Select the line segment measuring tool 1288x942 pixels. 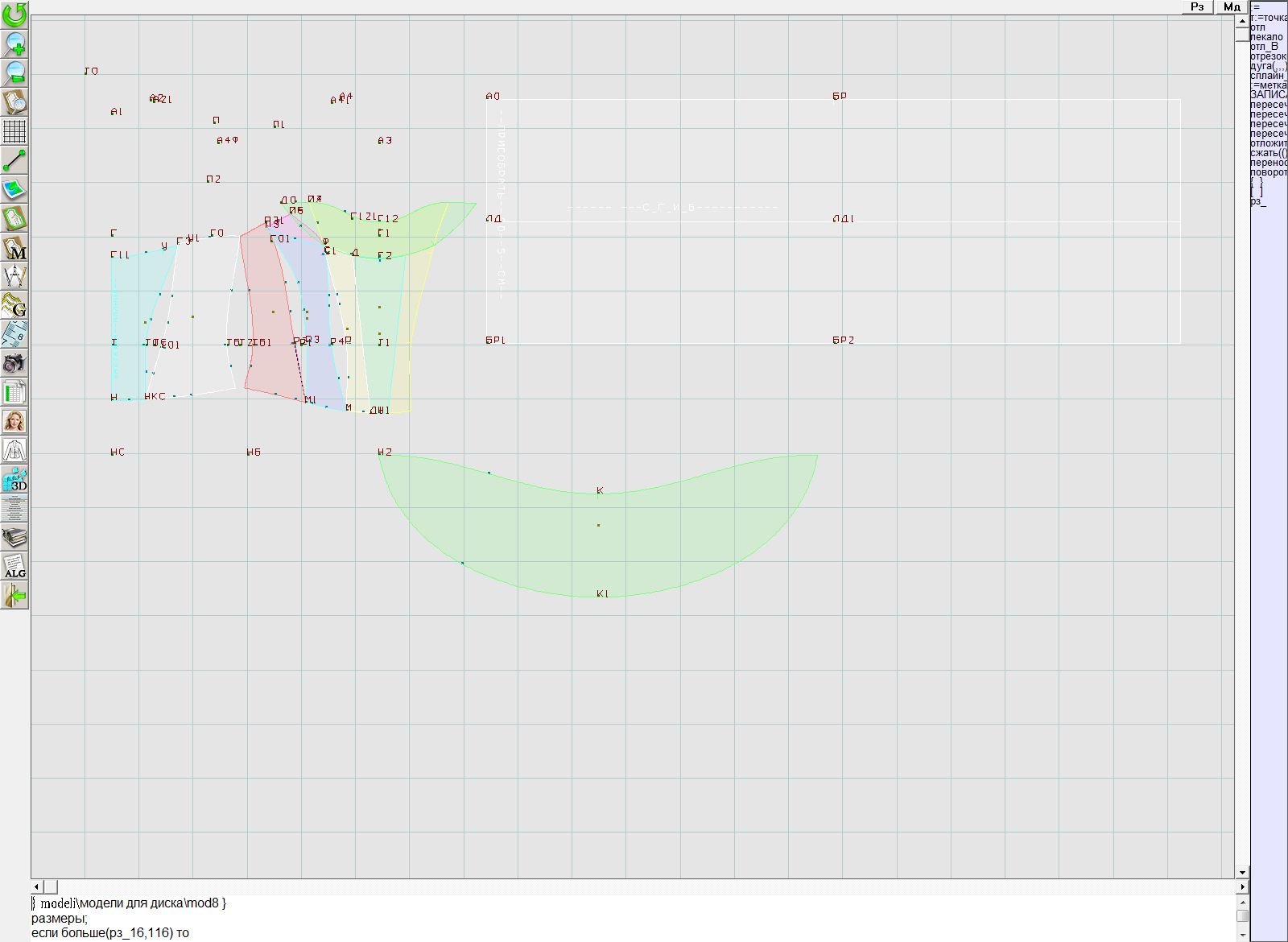click(x=14, y=160)
